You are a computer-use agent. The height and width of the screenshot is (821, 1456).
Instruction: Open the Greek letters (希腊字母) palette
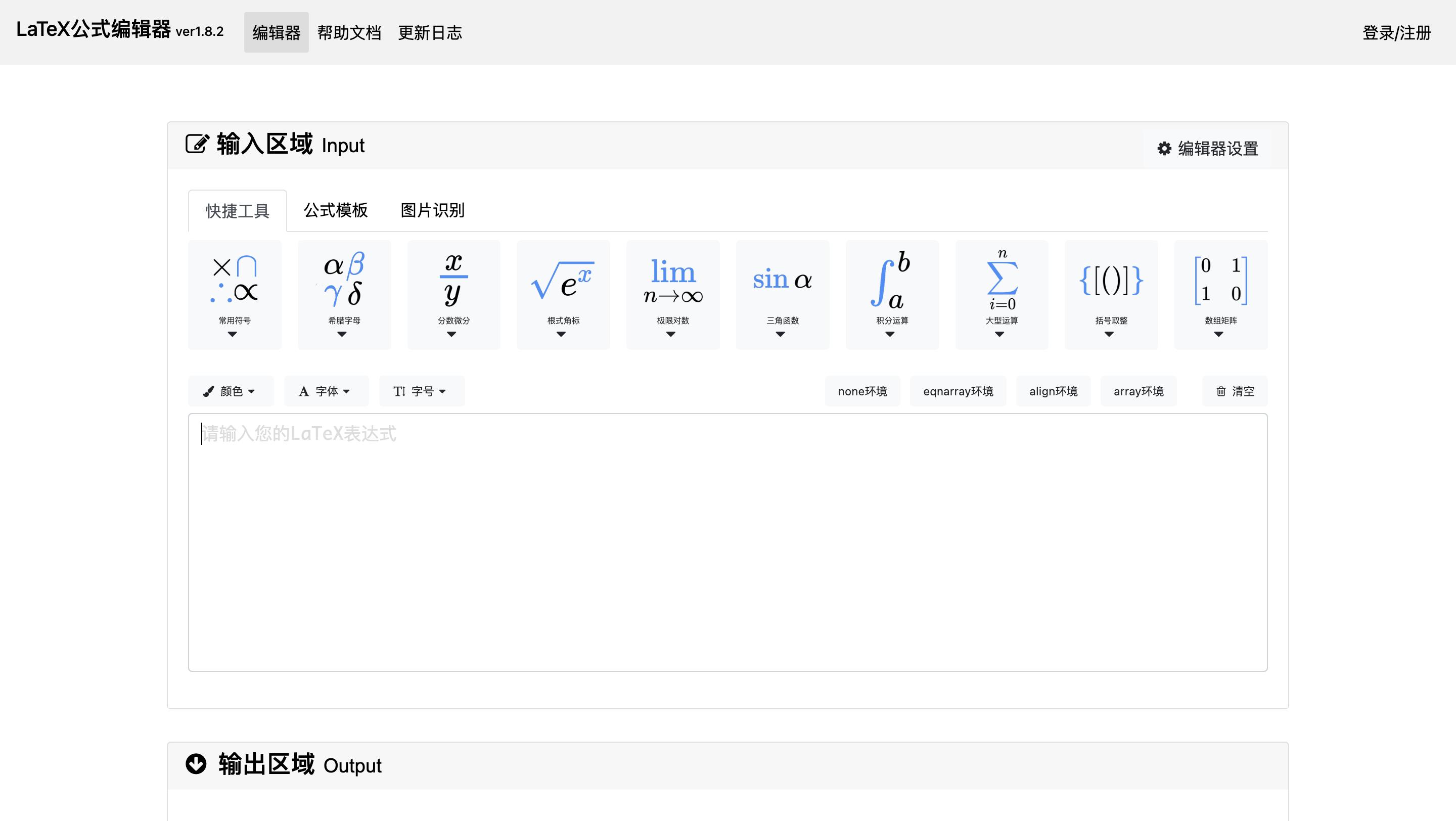point(344,294)
